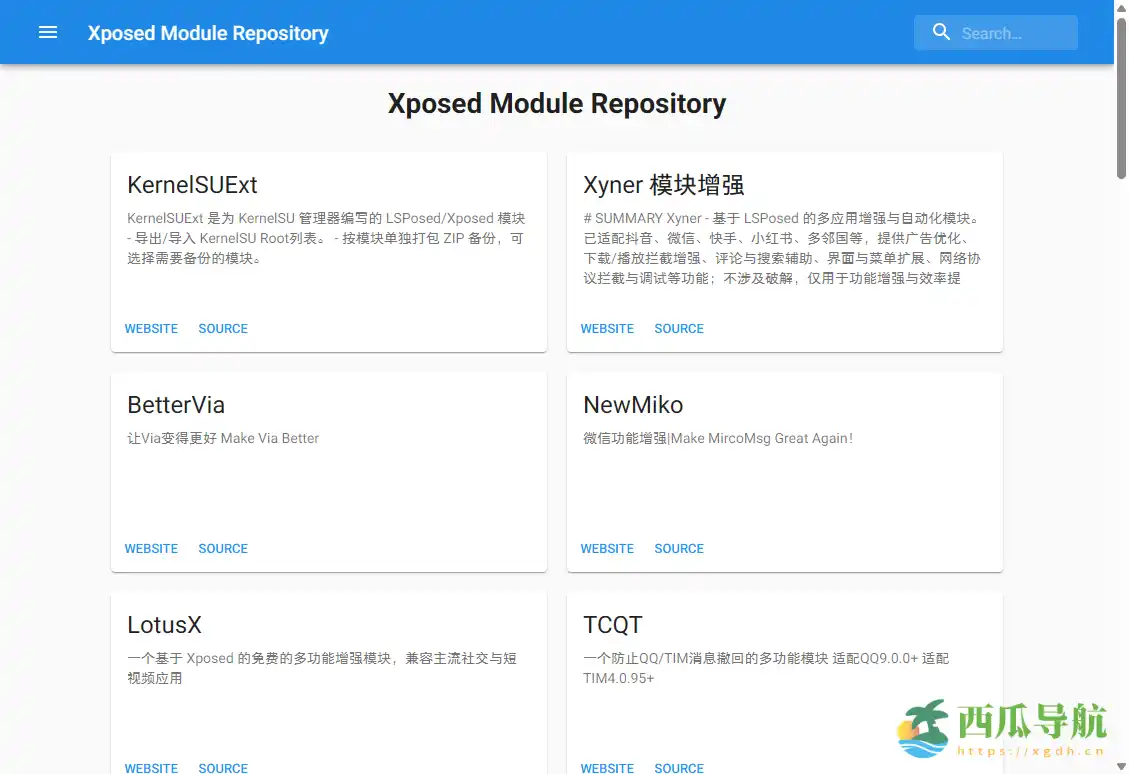Open the SOURCE for Xyner 模块增强

click(679, 328)
